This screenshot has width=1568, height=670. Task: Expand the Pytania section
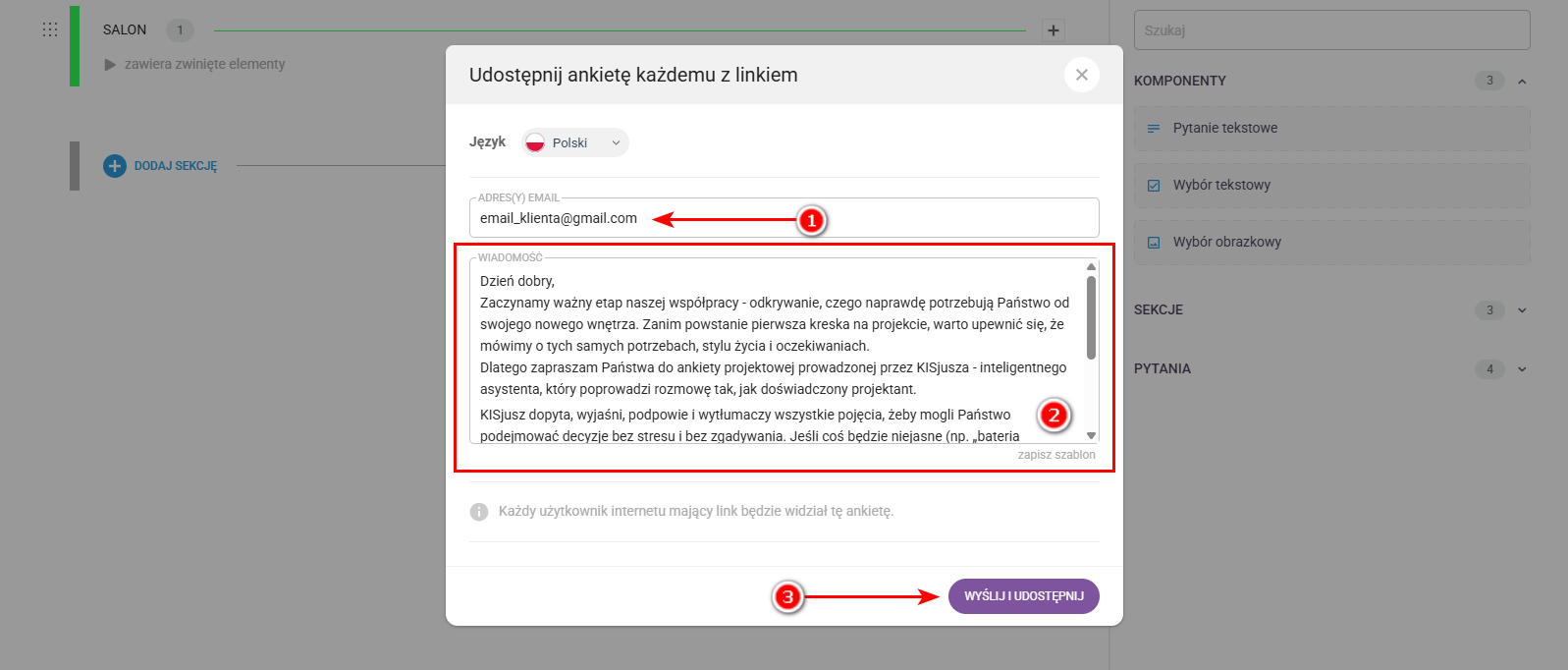[x=1522, y=369]
